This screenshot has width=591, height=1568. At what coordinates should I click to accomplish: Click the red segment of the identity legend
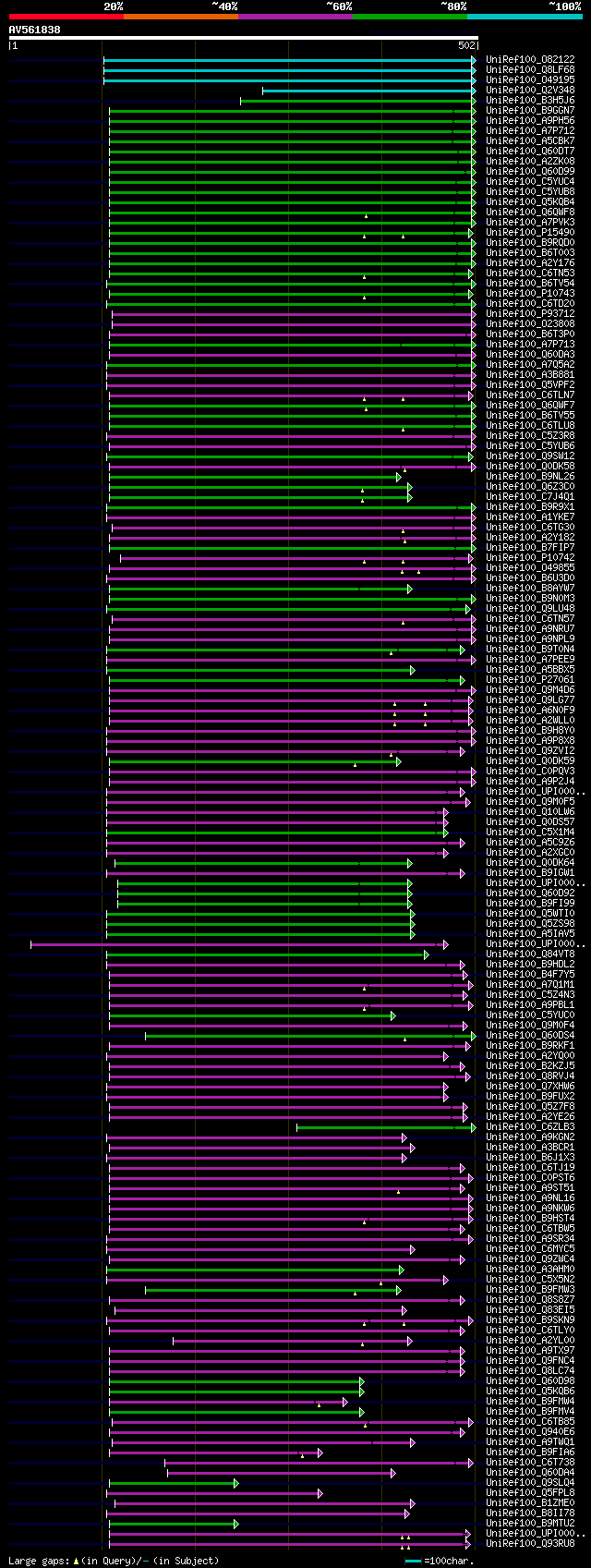(x=66, y=17)
